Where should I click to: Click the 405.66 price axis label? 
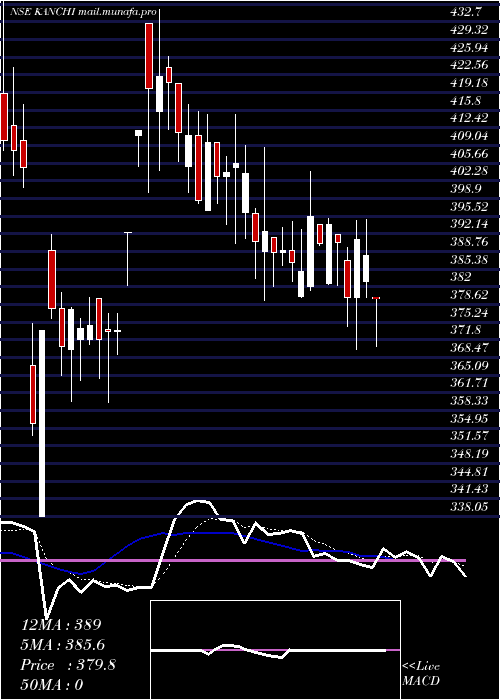pyautogui.click(x=470, y=154)
